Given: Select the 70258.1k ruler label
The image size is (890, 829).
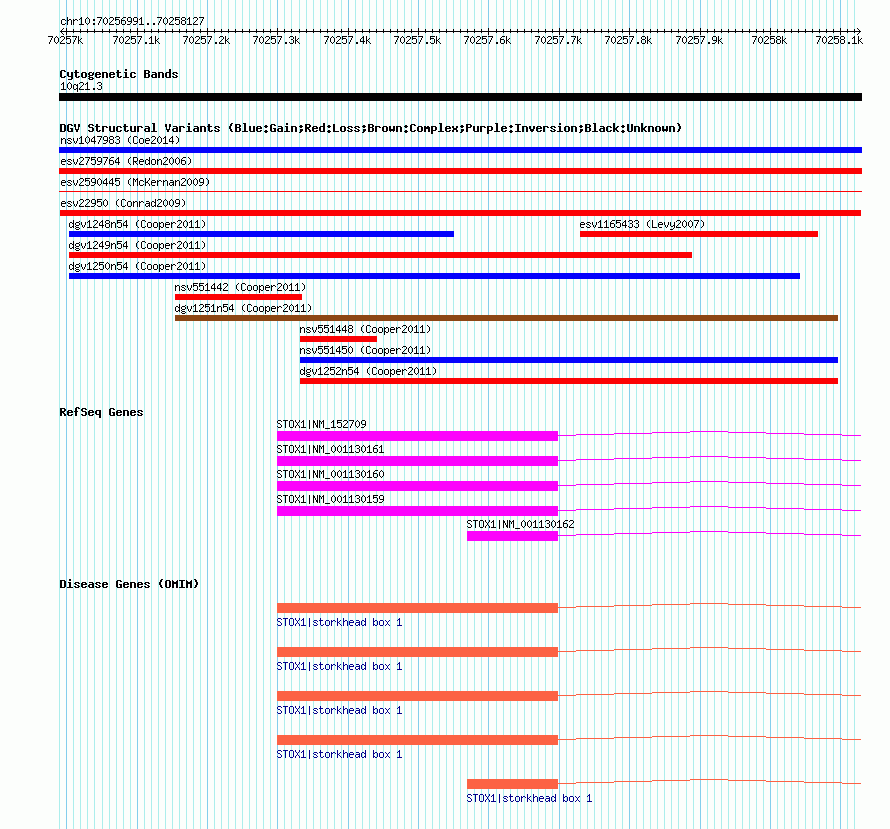Looking at the screenshot, I should point(839,40).
